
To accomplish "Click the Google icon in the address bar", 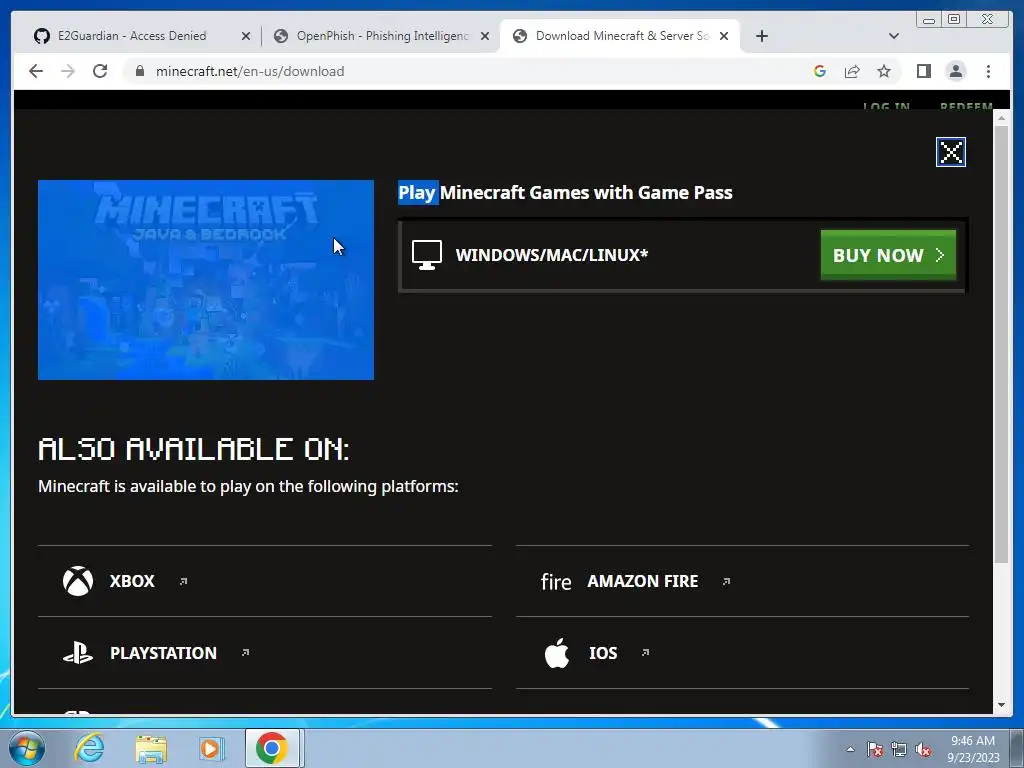I will tap(820, 71).
